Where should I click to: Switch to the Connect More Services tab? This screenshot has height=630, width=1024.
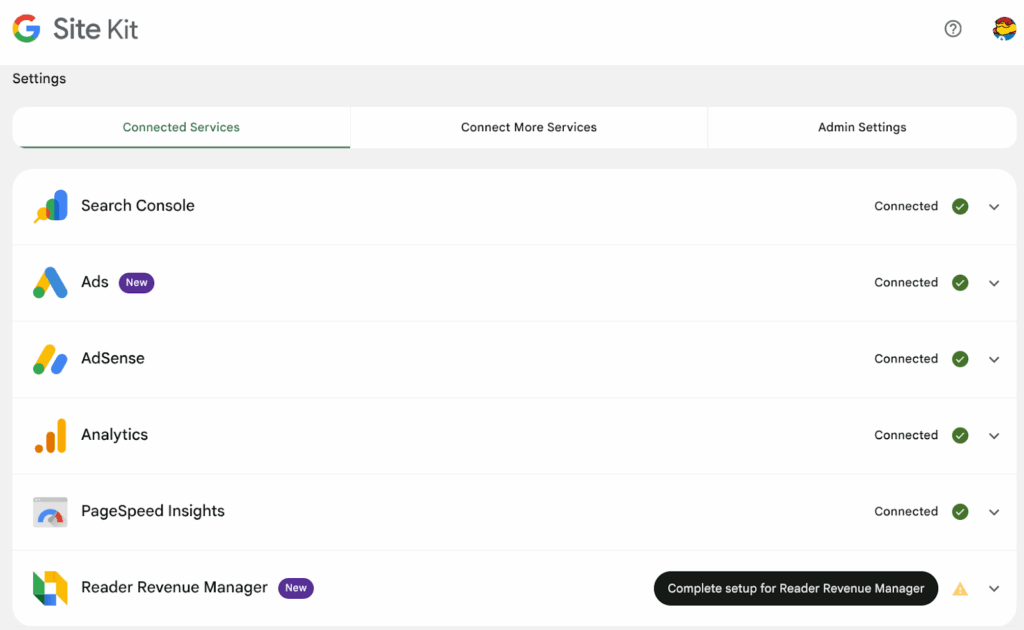pos(528,127)
